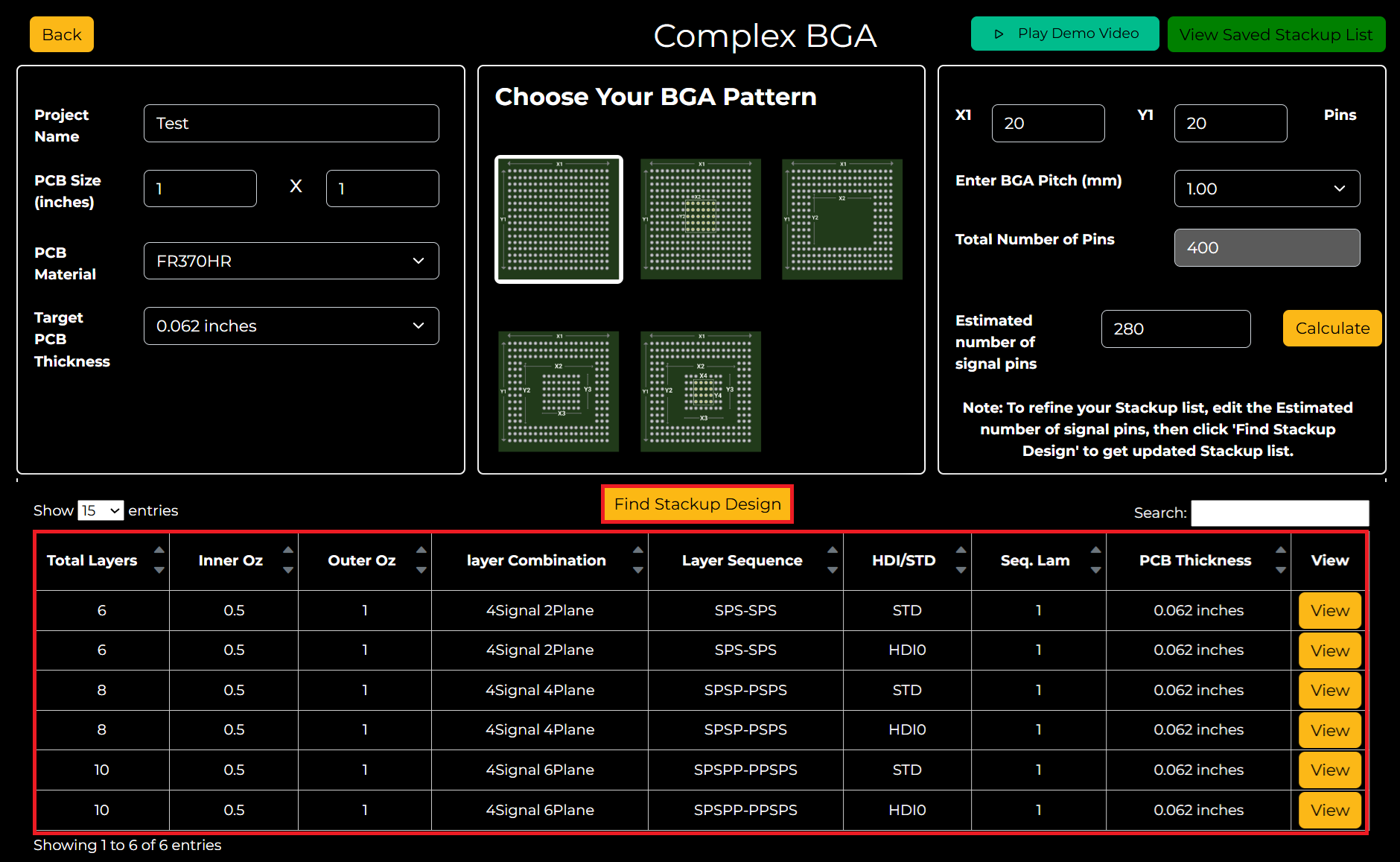The width and height of the screenshot is (1400, 862).
Task: Sort by PCB Thickness column arrows
Action: tap(1281, 560)
